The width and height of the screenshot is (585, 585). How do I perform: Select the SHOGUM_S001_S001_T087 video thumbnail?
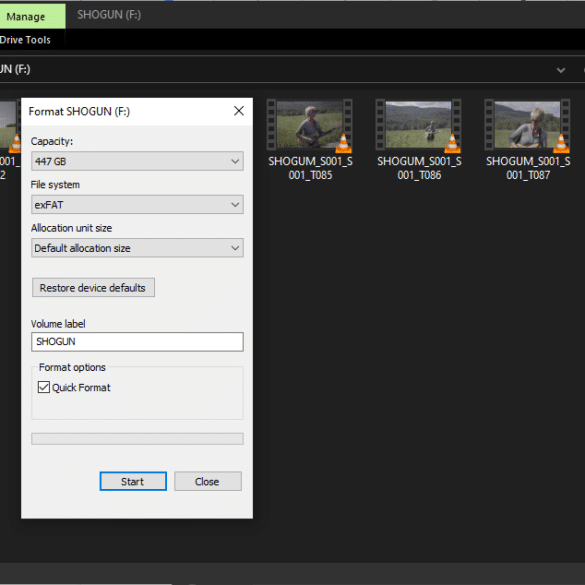pyautogui.click(x=528, y=125)
